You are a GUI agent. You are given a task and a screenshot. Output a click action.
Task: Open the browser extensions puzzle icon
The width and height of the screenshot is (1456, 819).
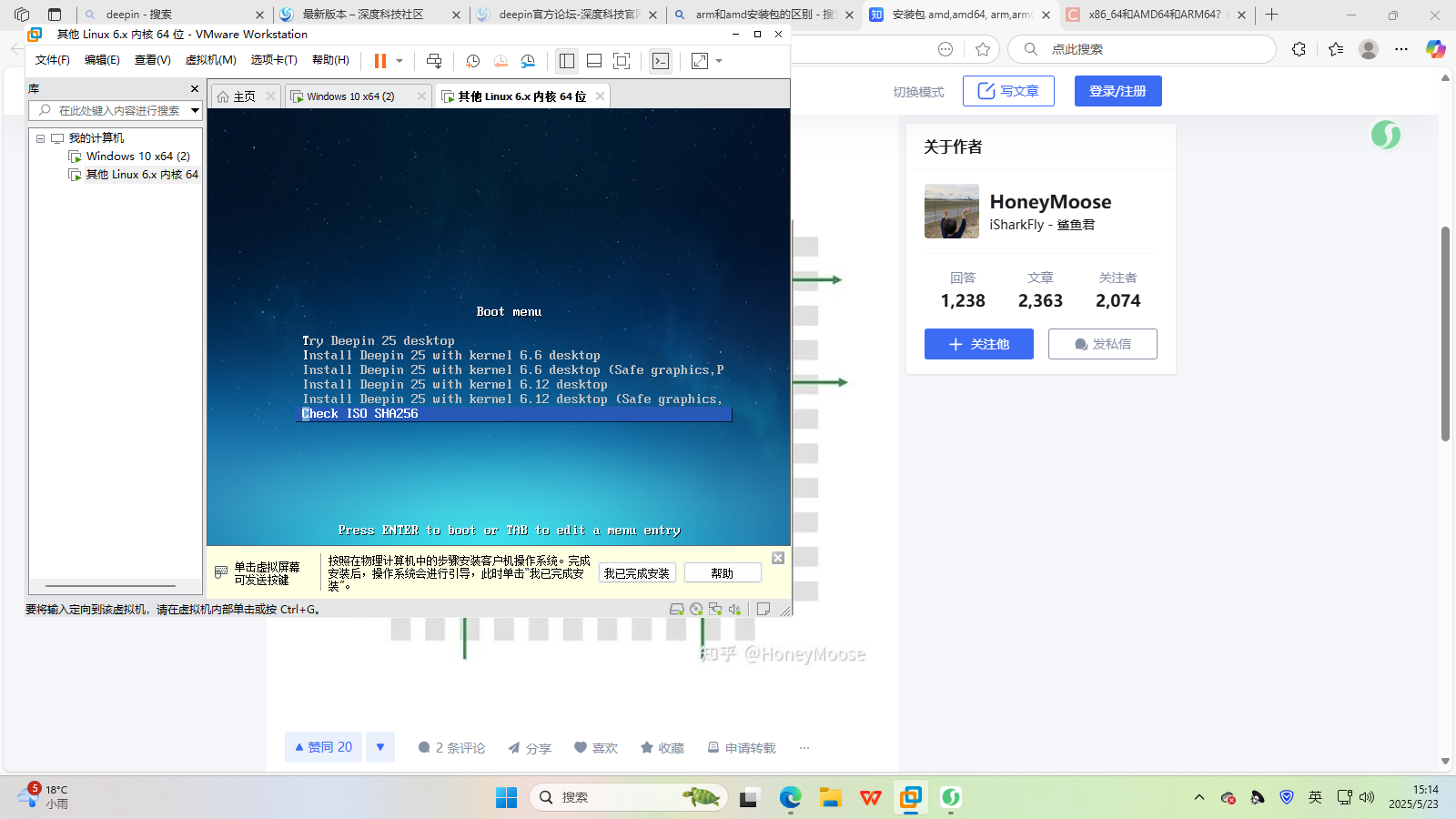[1299, 49]
